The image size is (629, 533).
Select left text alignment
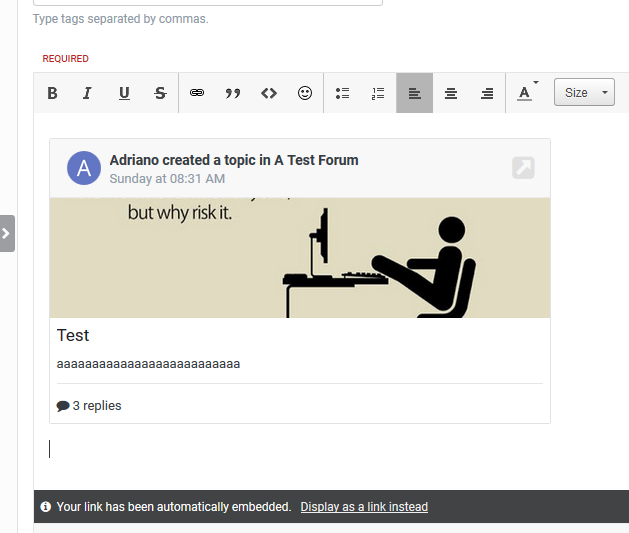click(414, 93)
